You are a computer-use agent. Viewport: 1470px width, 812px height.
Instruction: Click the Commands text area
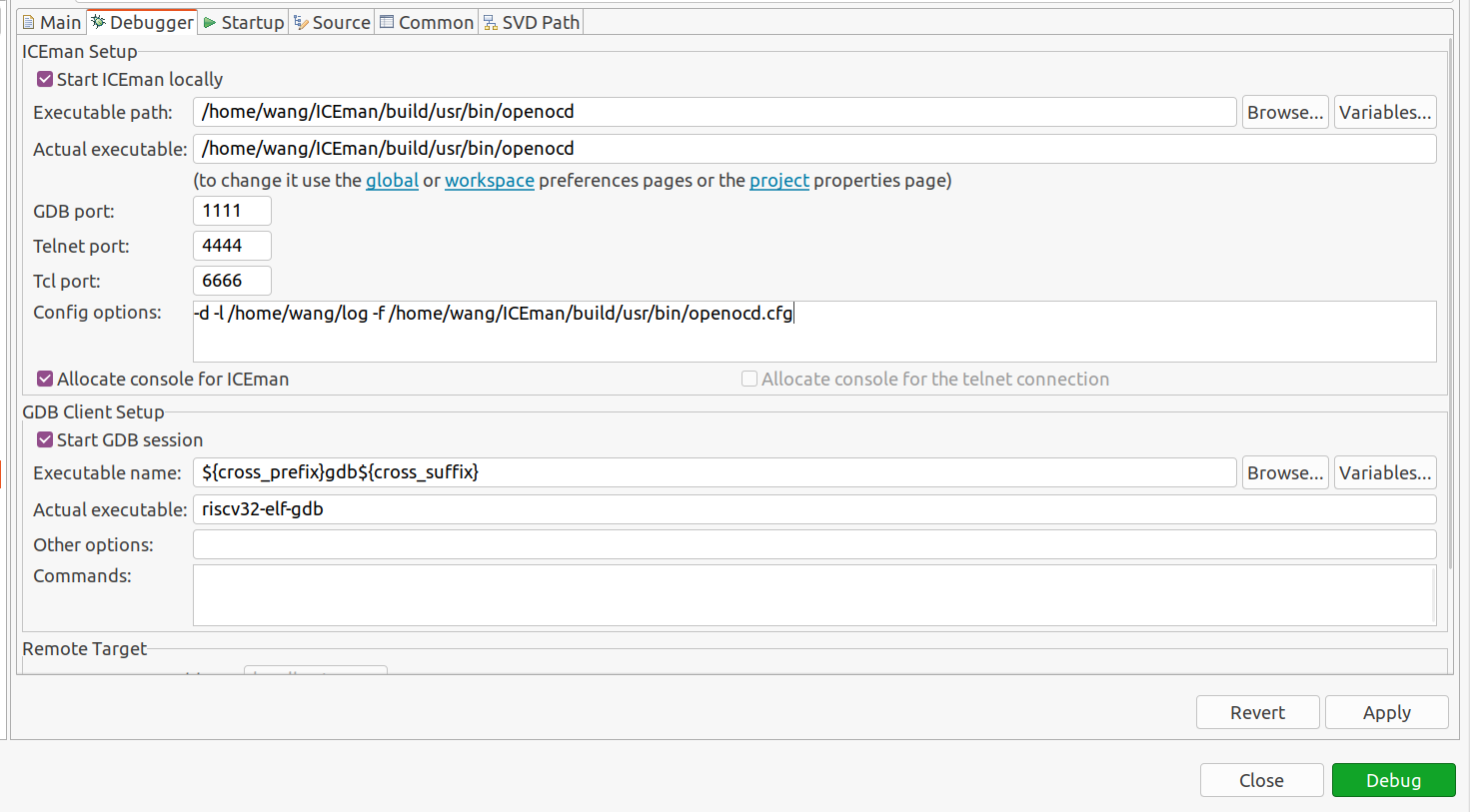click(x=814, y=595)
